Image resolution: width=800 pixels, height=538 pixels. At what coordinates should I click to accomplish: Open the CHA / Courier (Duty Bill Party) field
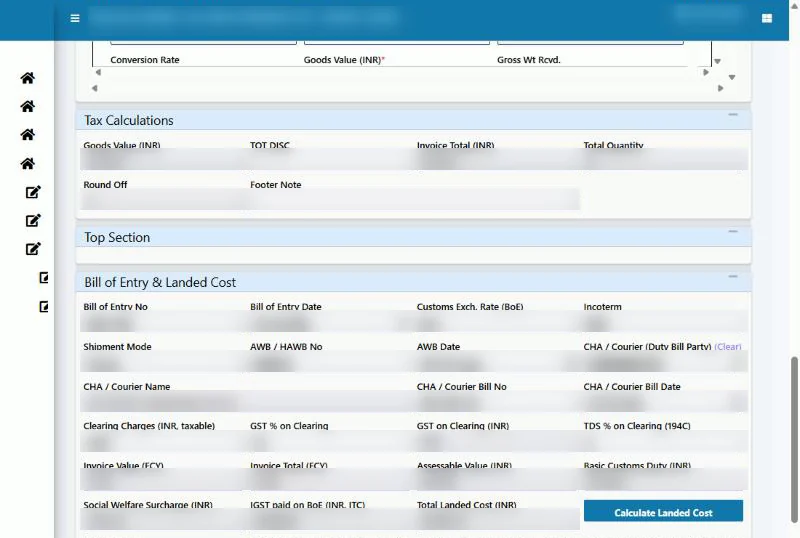tap(664, 361)
